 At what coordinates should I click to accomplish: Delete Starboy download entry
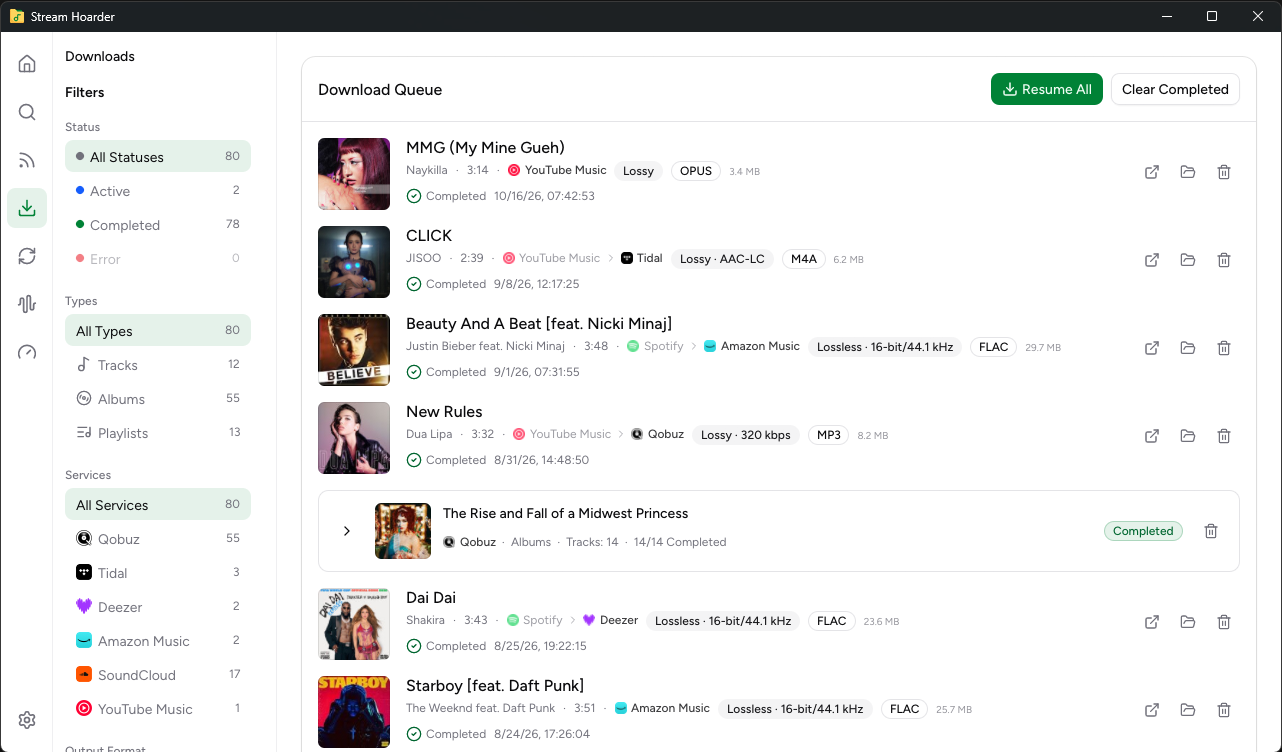[1224, 710]
